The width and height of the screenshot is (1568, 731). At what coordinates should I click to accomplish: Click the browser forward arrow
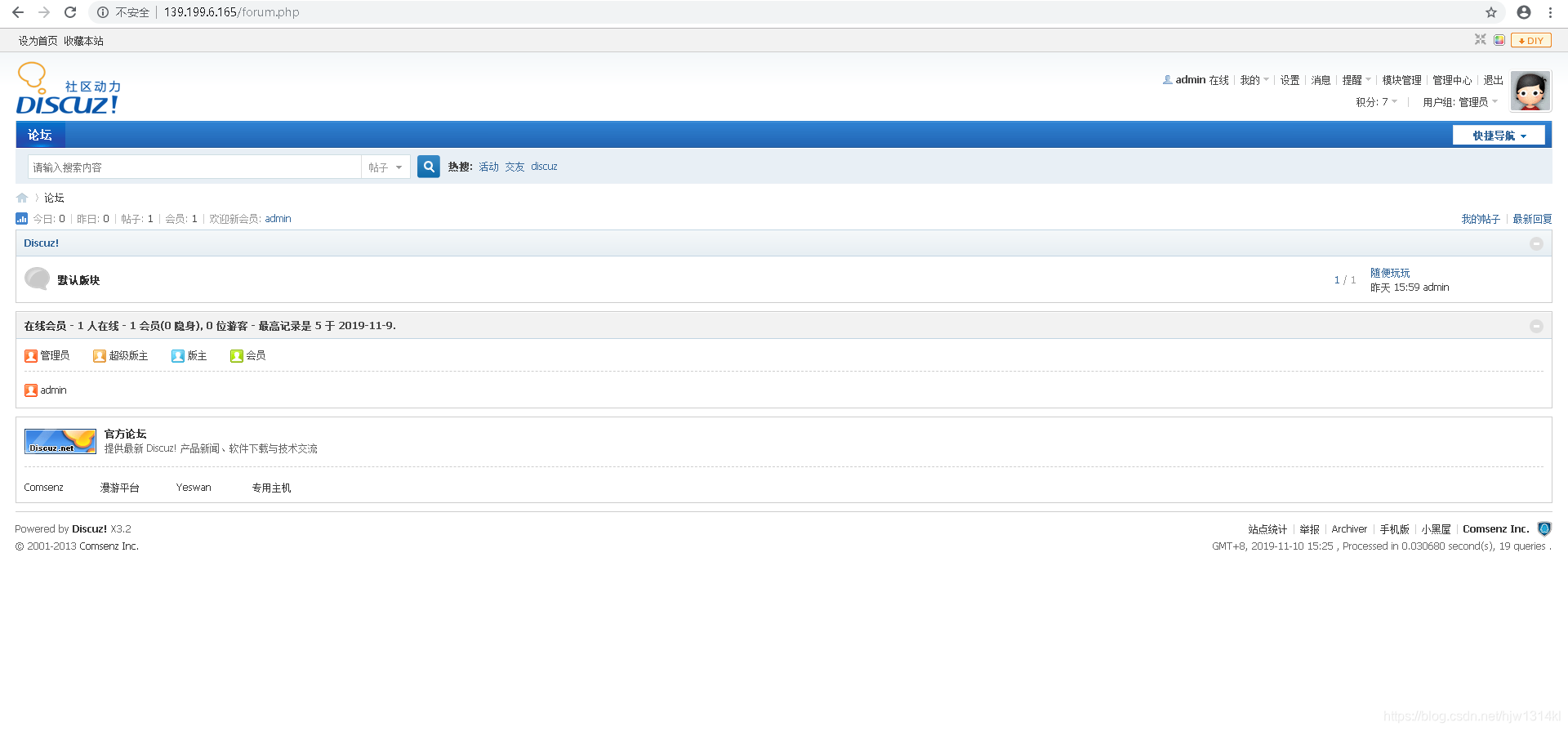point(44,12)
